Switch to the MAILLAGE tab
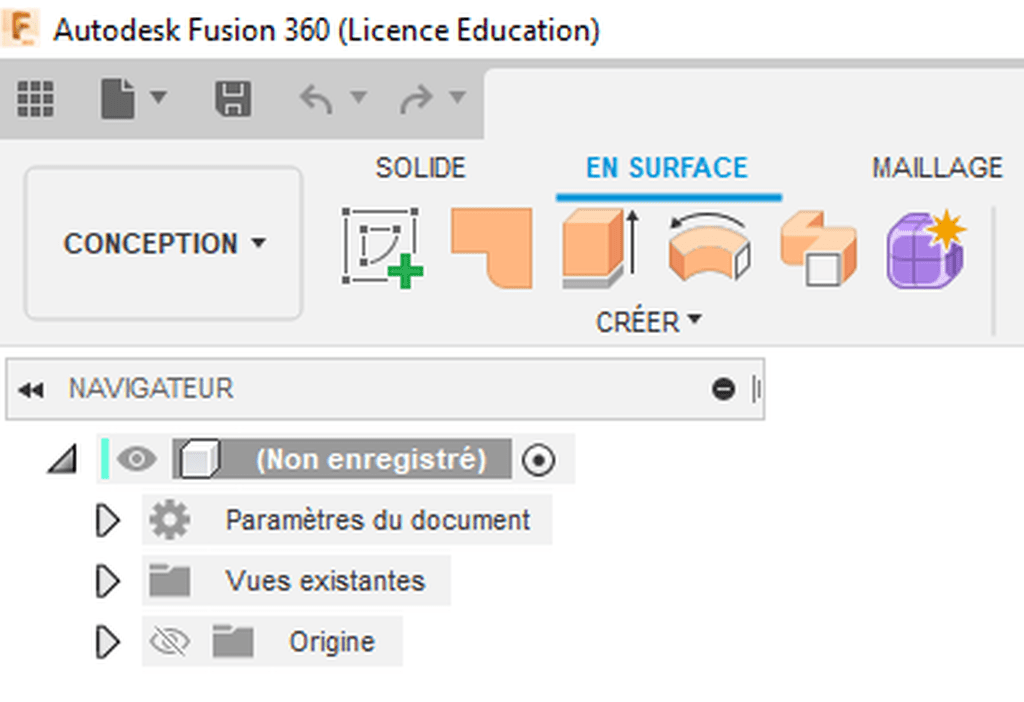1024x702 pixels. (937, 168)
